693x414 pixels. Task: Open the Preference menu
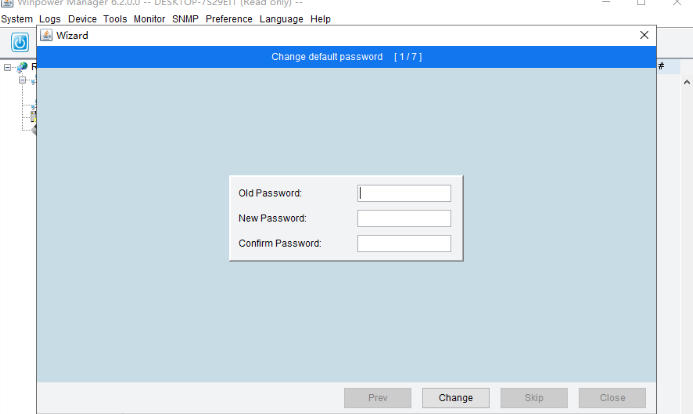click(x=229, y=19)
